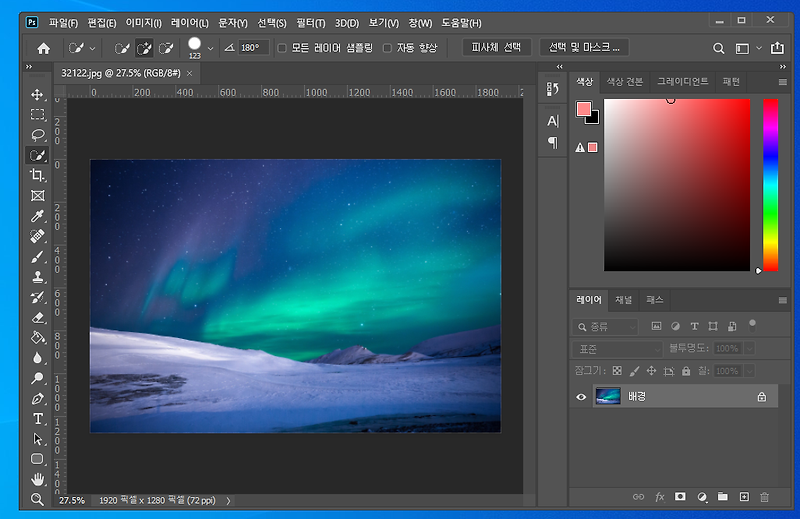Image resolution: width=800 pixels, height=519 pixels.
Task: Enable the 모든 레이어 샘플링 checkbox
Action: click(282, 48)
